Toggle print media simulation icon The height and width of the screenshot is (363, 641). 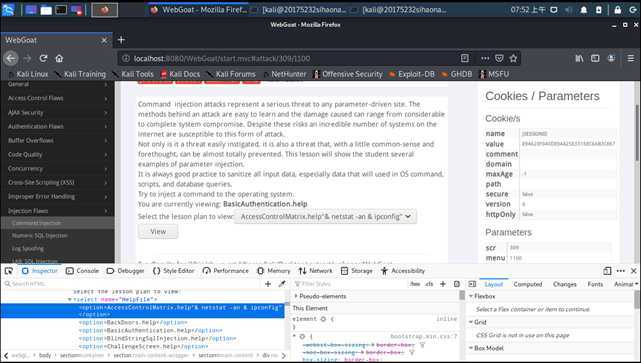[x=457, y=284]
